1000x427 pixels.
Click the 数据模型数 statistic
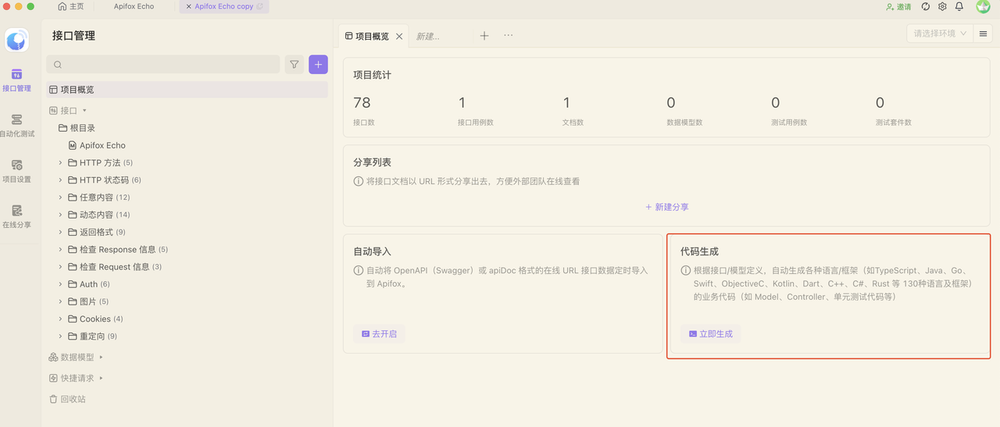point(684,110)
